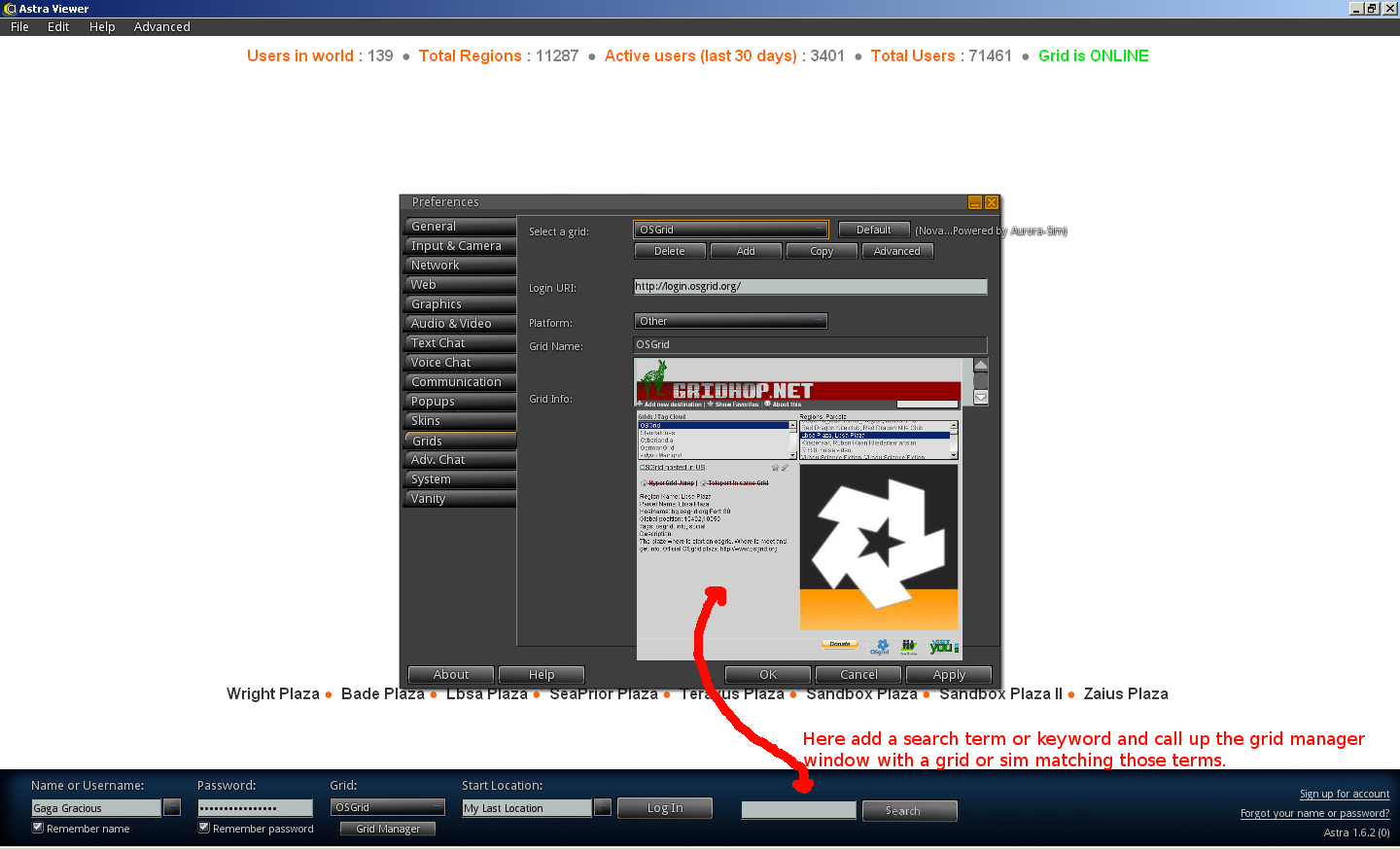Switch to the System tab
This screenshot has width=1400, height=850.
(x=460, y=479)
